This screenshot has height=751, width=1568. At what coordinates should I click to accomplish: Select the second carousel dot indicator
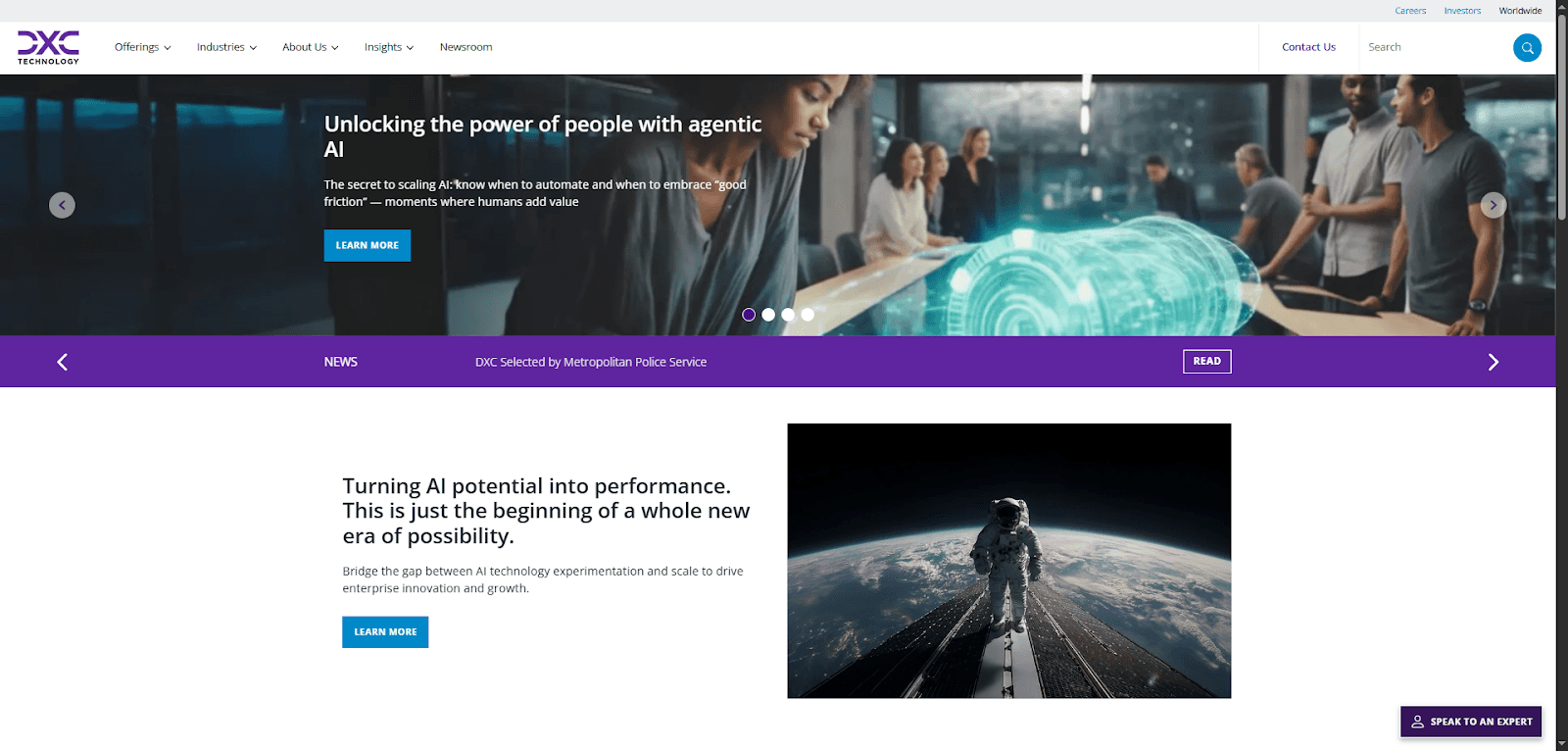[x=768, y=315]
